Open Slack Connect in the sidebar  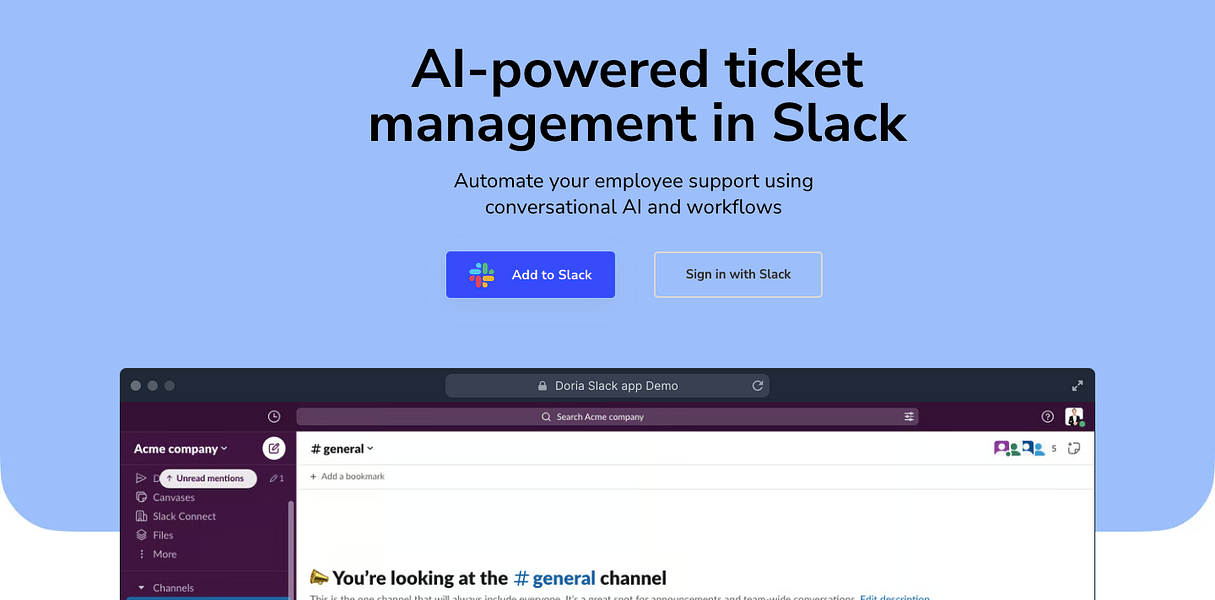click(184, 517)
